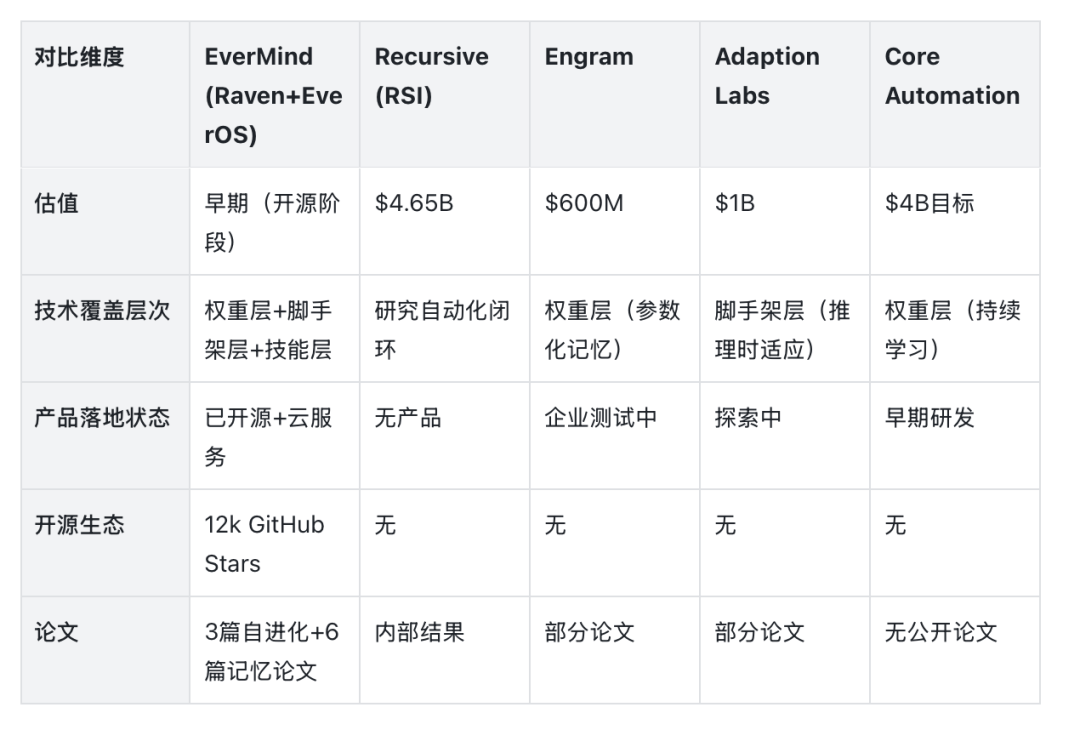Viewport: 1080px width, 730px height.
Task: Click the 无公开论文 cell
Action: point(955,651)
